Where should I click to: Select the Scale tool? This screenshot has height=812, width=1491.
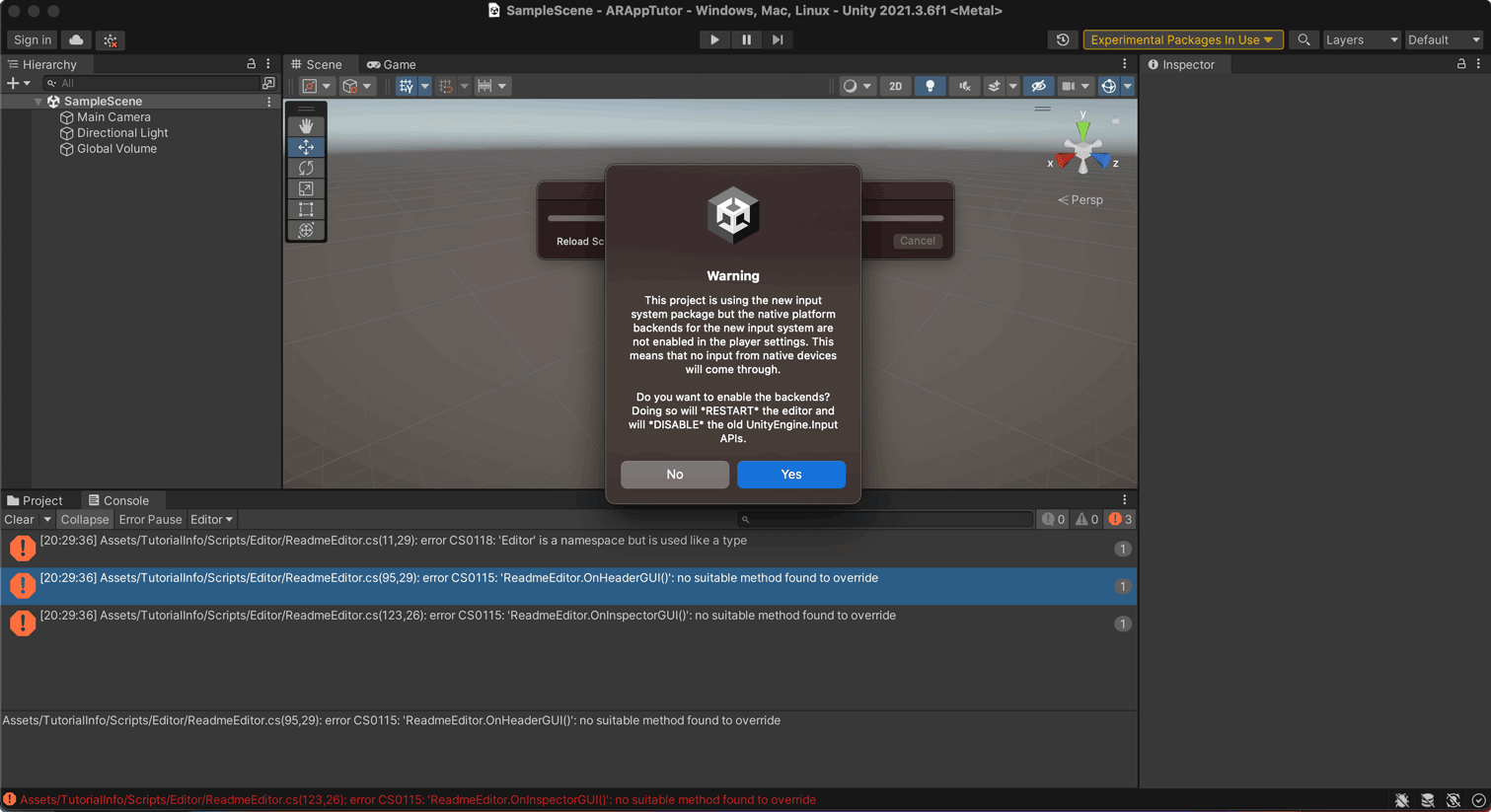point(306,188)
